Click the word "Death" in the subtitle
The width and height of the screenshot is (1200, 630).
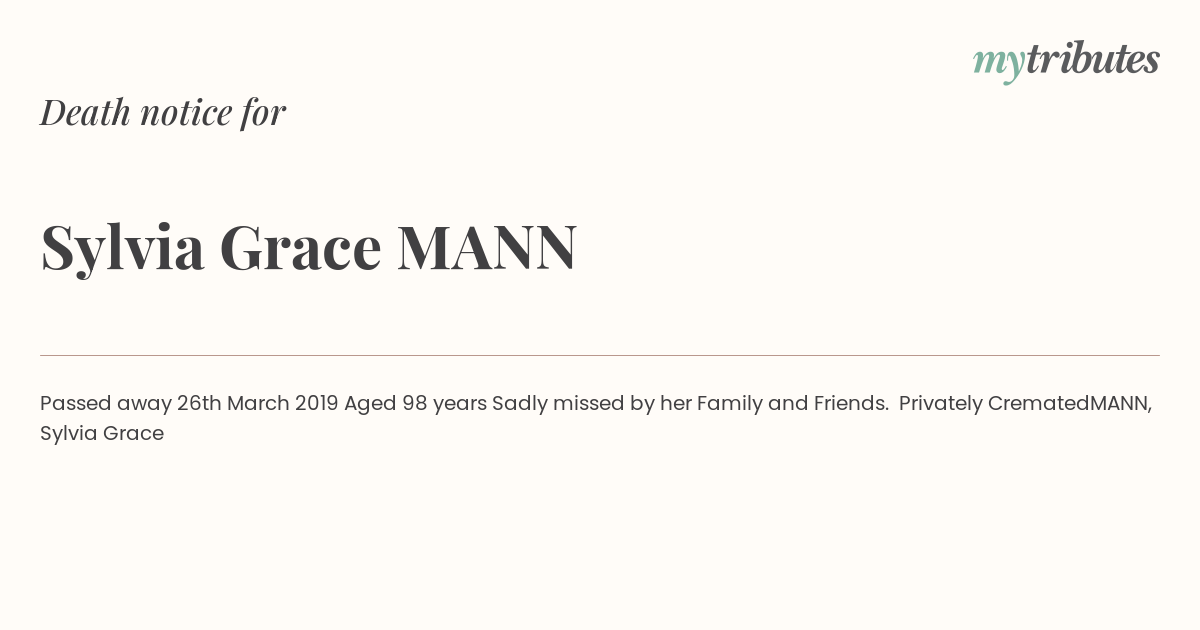tap(86, 113)
